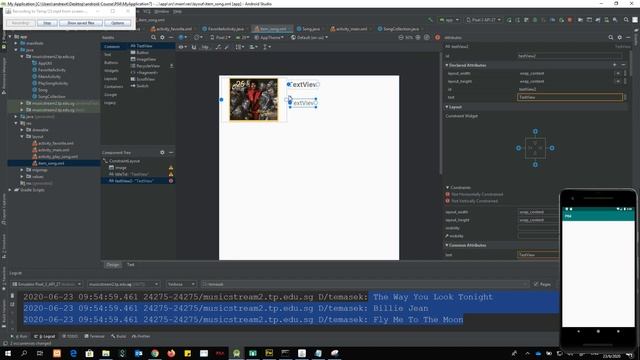Click the album cover image on canvas
This screenshot has height=360, width=640.
[253, 99]
